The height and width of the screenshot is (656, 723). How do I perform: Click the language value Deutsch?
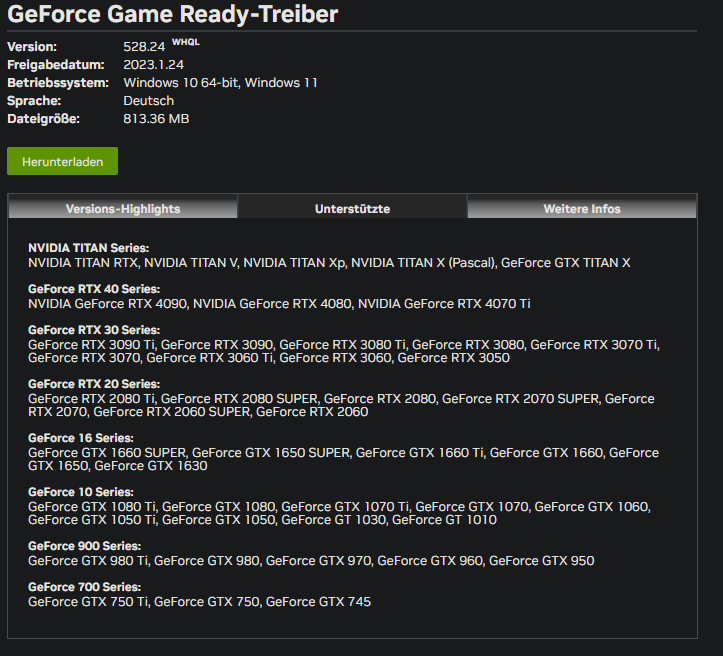coord(148,100)
